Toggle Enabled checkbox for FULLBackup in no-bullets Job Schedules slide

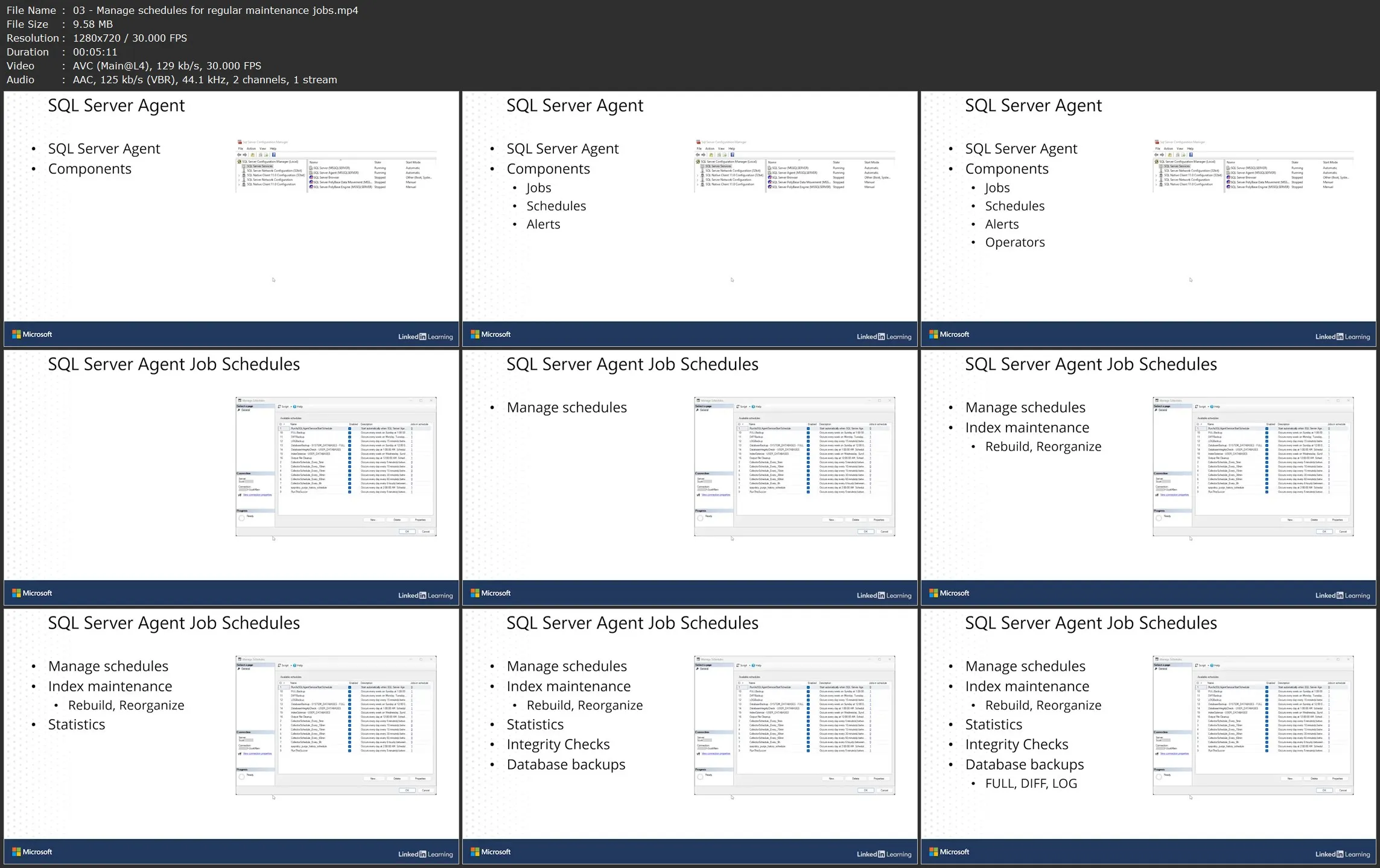349,432
